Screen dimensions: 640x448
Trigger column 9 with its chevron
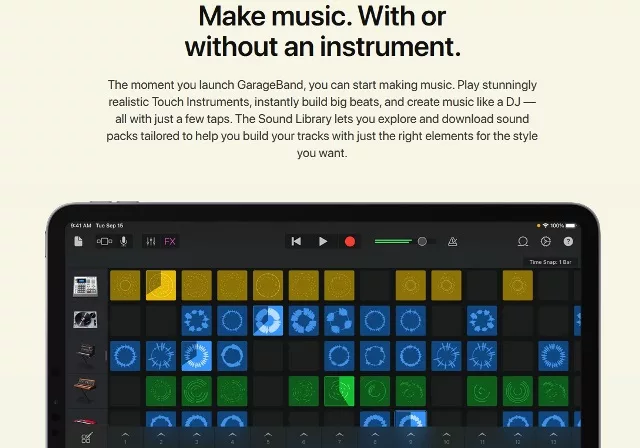click(x=411, y=437)
